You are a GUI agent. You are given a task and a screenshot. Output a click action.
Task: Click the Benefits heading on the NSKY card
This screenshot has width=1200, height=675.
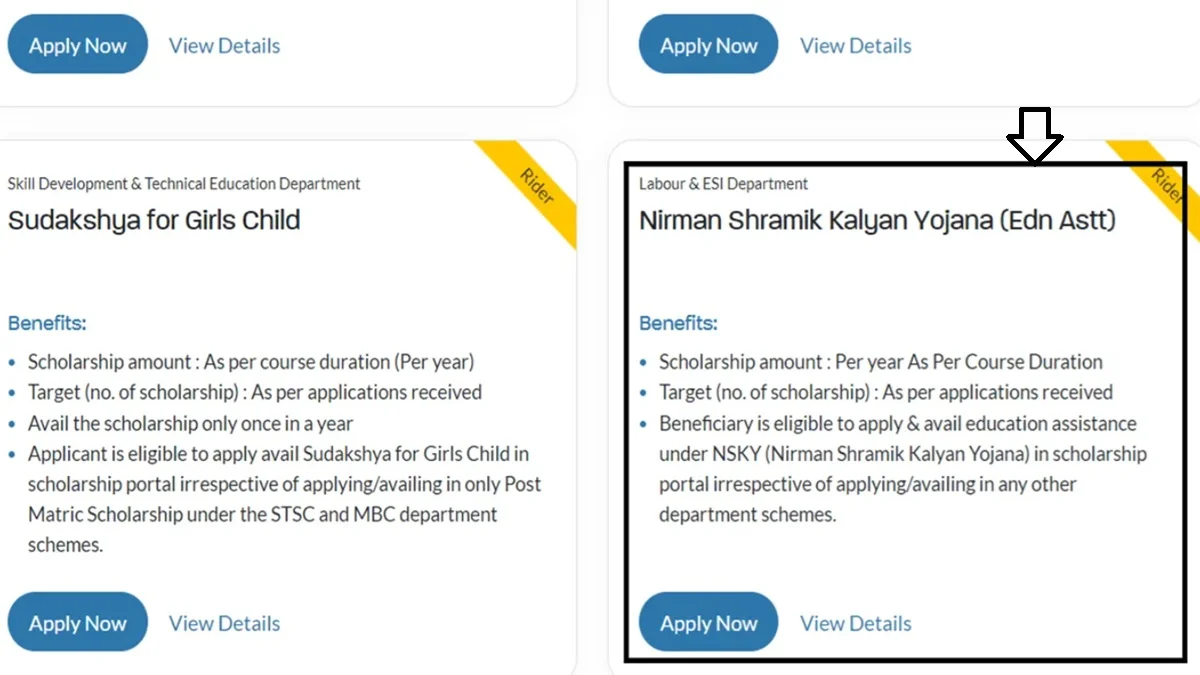[x=678, y=323]
